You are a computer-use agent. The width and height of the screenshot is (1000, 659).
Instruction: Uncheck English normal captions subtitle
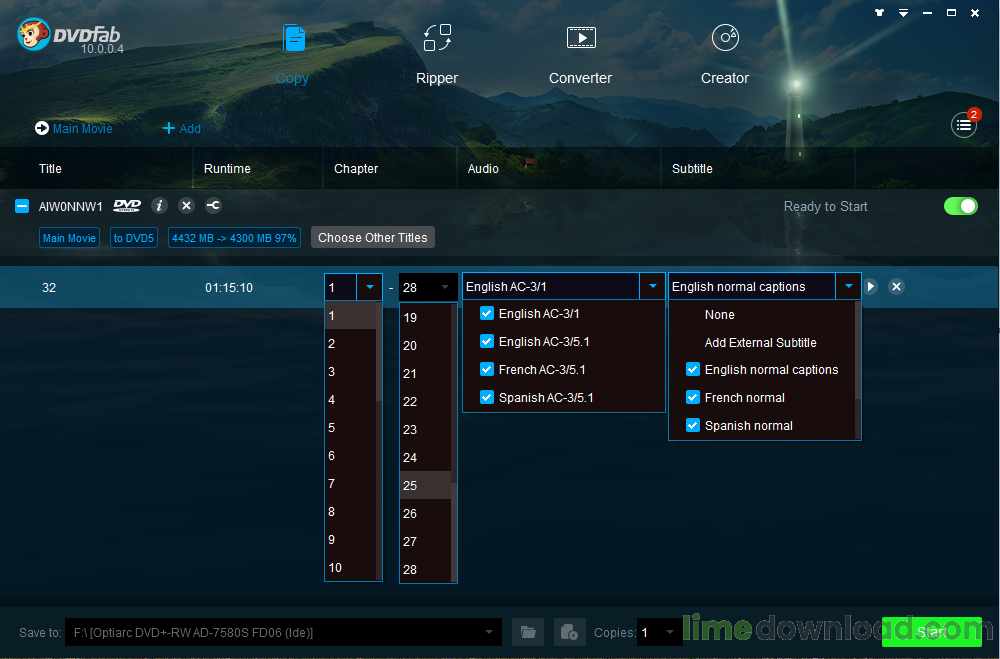point(693,369)
